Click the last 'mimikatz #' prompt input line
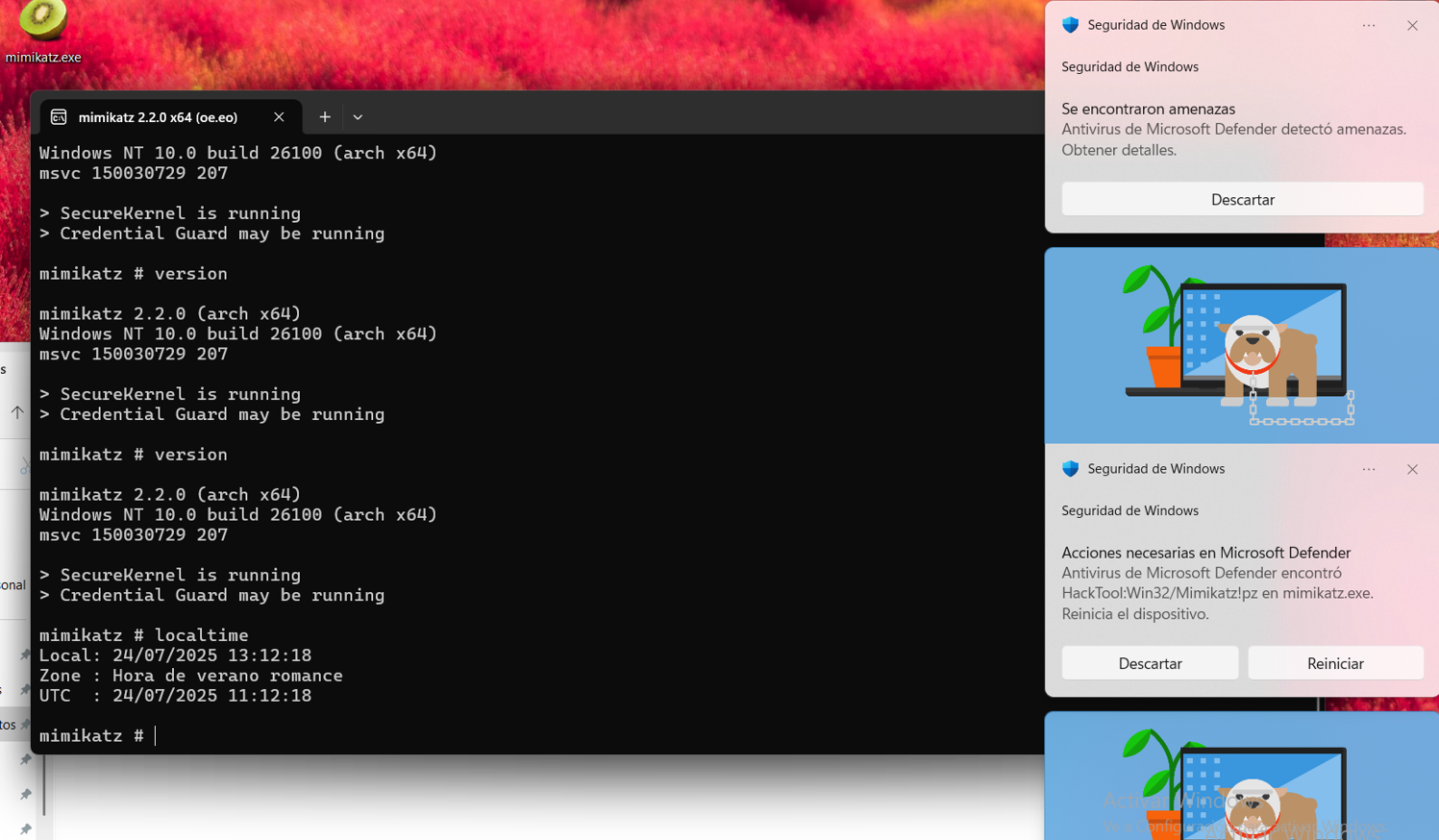 click(97, 735)
